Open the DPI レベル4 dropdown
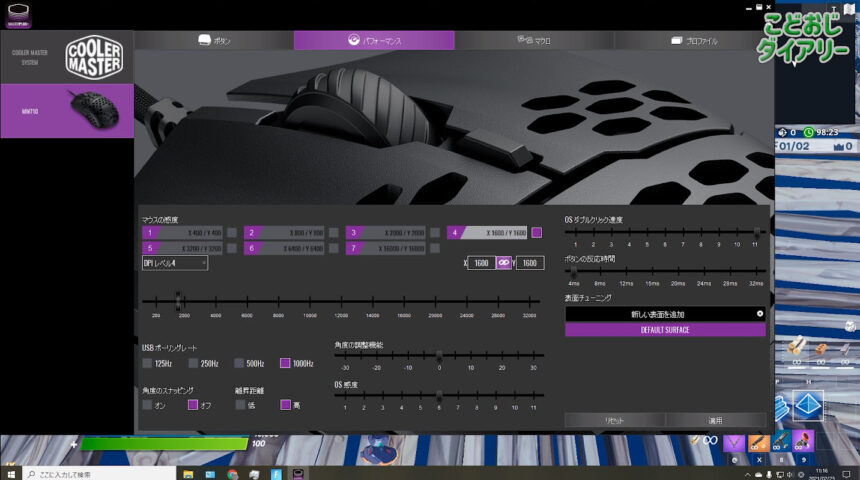860x480 pixels. tap(175, 263)
